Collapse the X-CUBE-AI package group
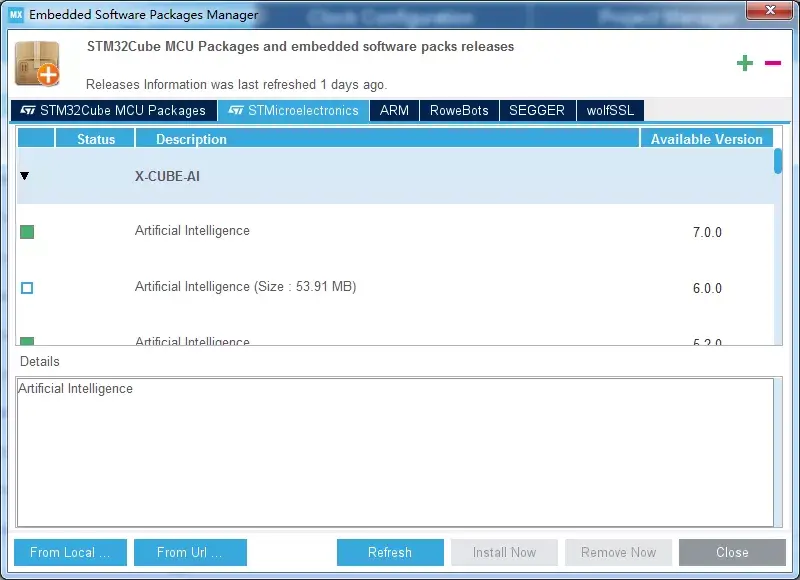The width and height of the screenshot is (800, 580). (x=24, y=176)
